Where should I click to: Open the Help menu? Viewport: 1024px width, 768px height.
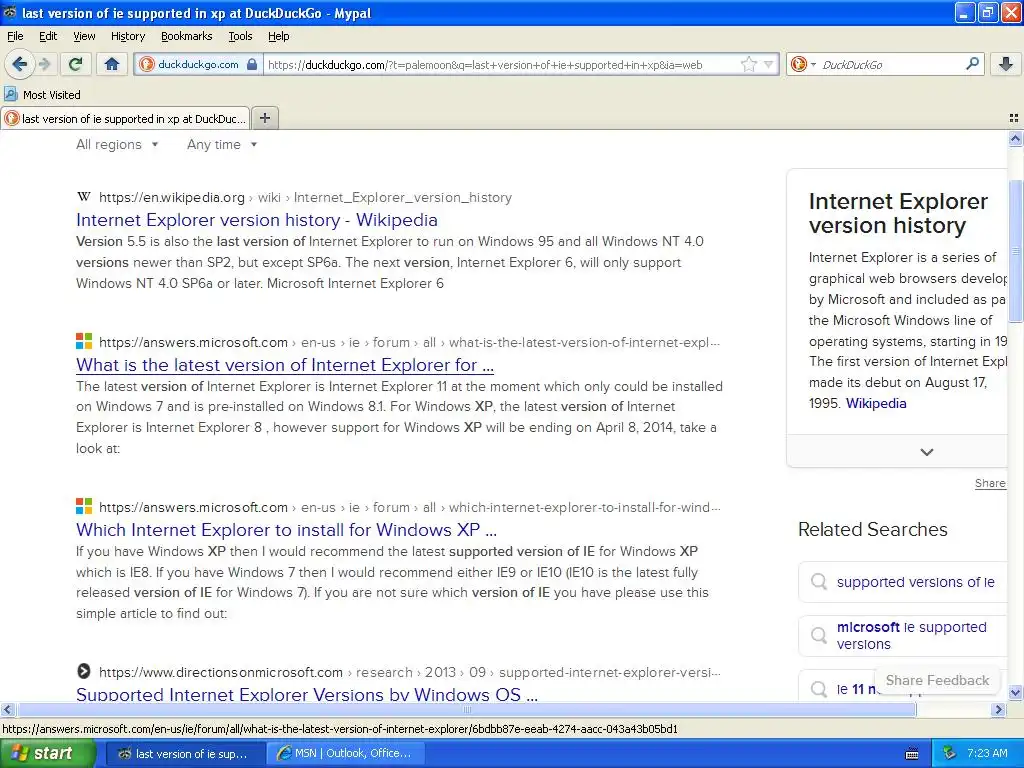tap(278, 36)
